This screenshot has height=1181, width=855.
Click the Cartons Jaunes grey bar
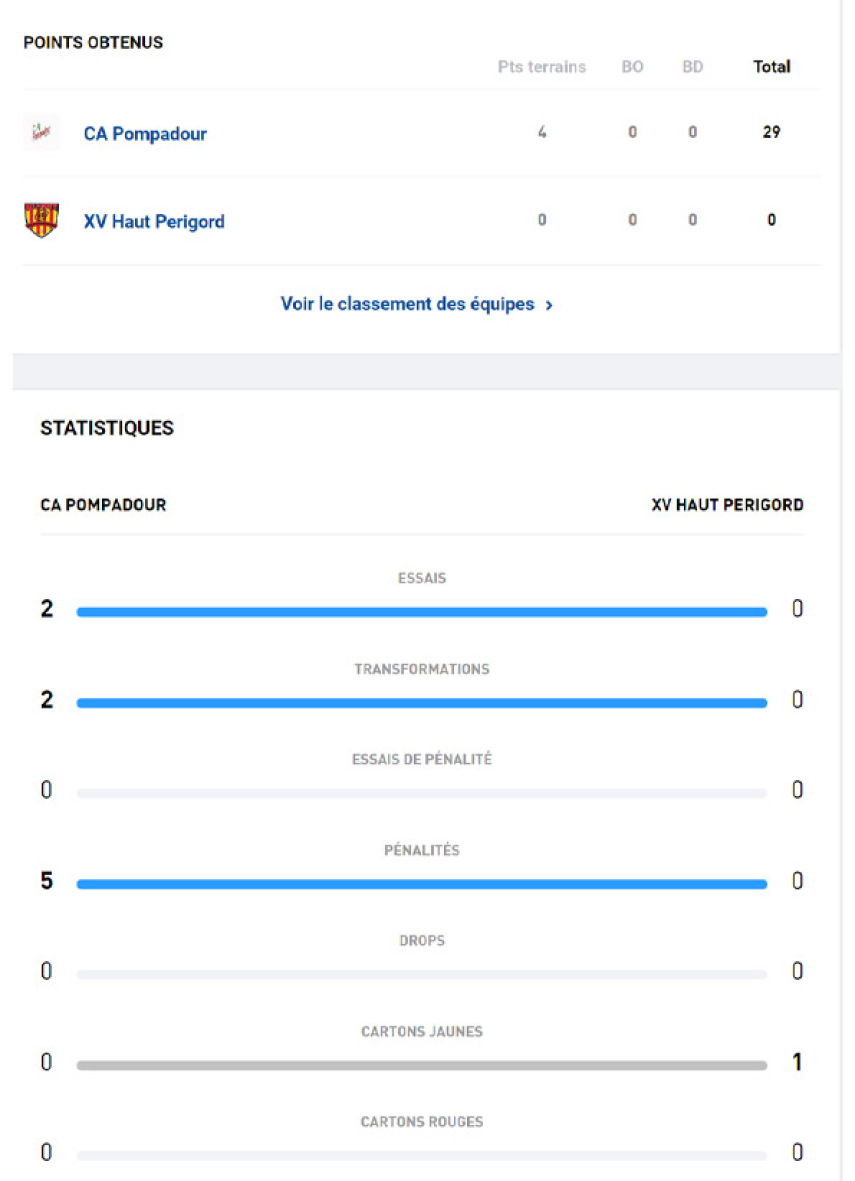point(421,1066)
